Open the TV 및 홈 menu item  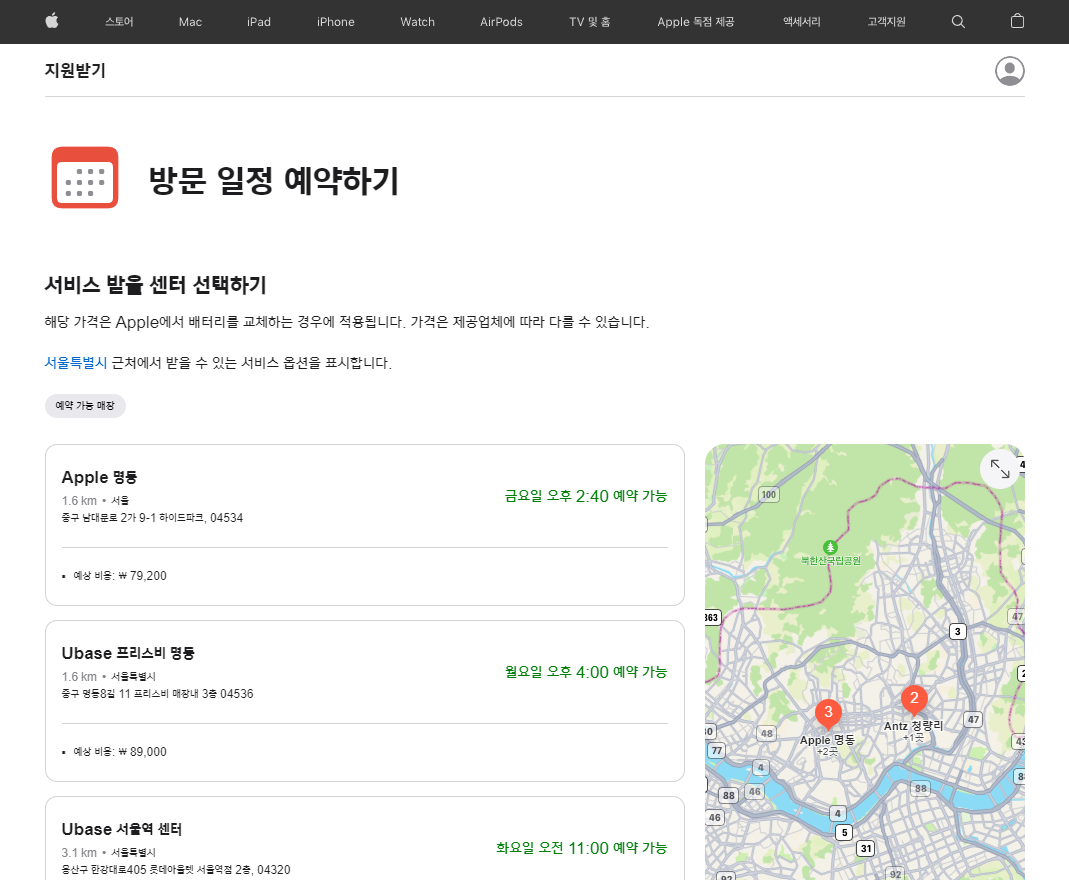[x=590, y=22]
